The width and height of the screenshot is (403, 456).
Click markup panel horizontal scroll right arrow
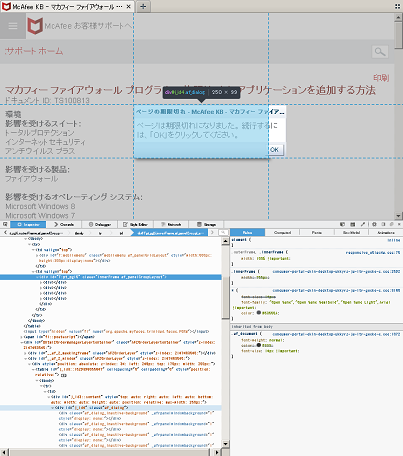coord(217,452)
